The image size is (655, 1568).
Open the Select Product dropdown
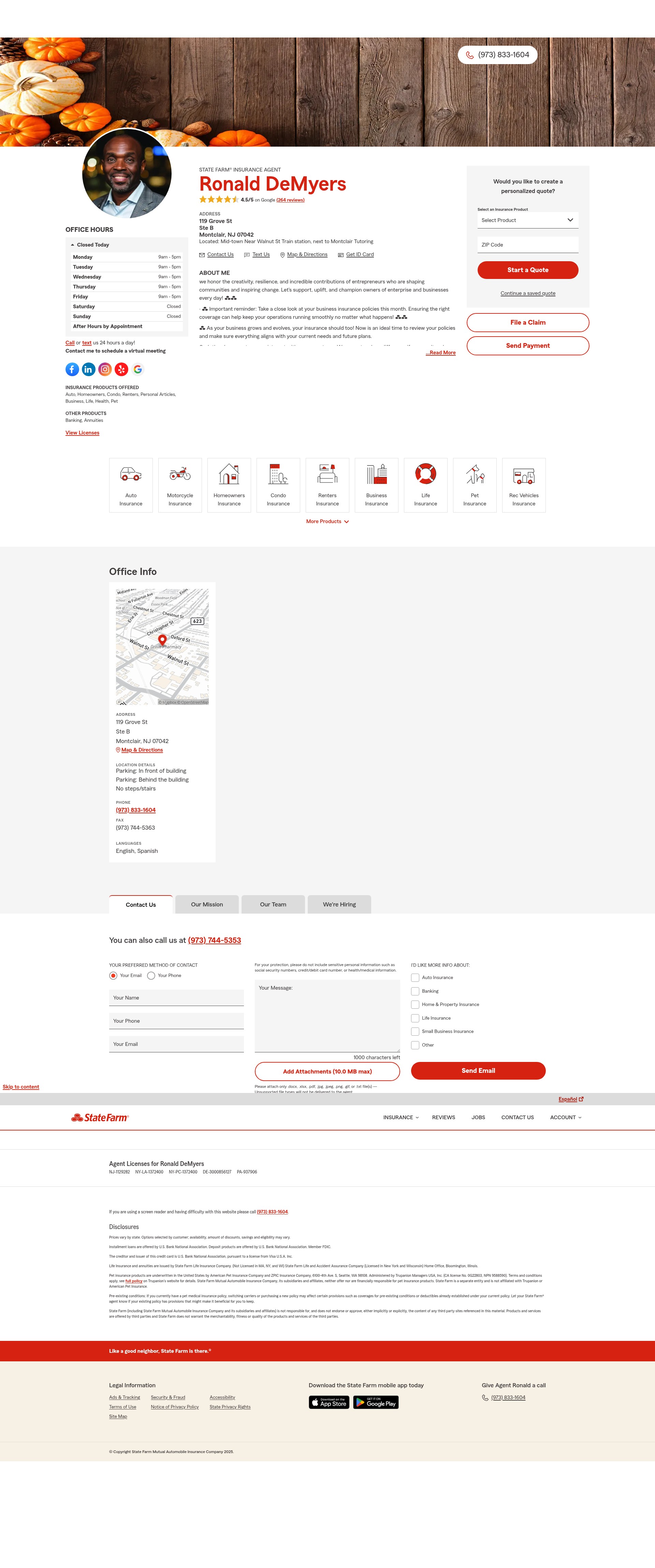click(528, 220)
